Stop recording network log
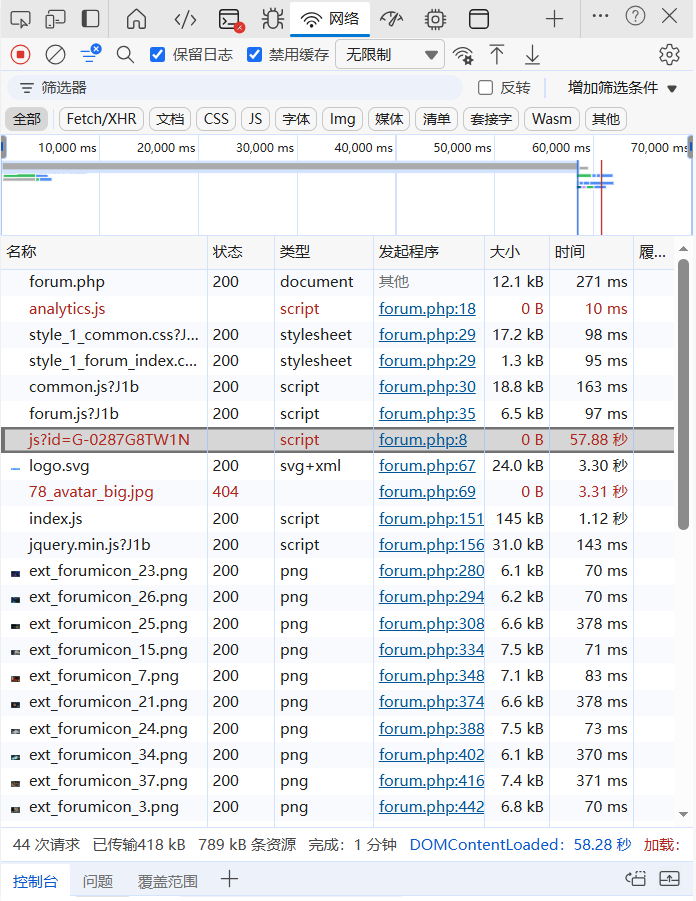The width and height of the screenshot is (696, 901). [20, 55]
